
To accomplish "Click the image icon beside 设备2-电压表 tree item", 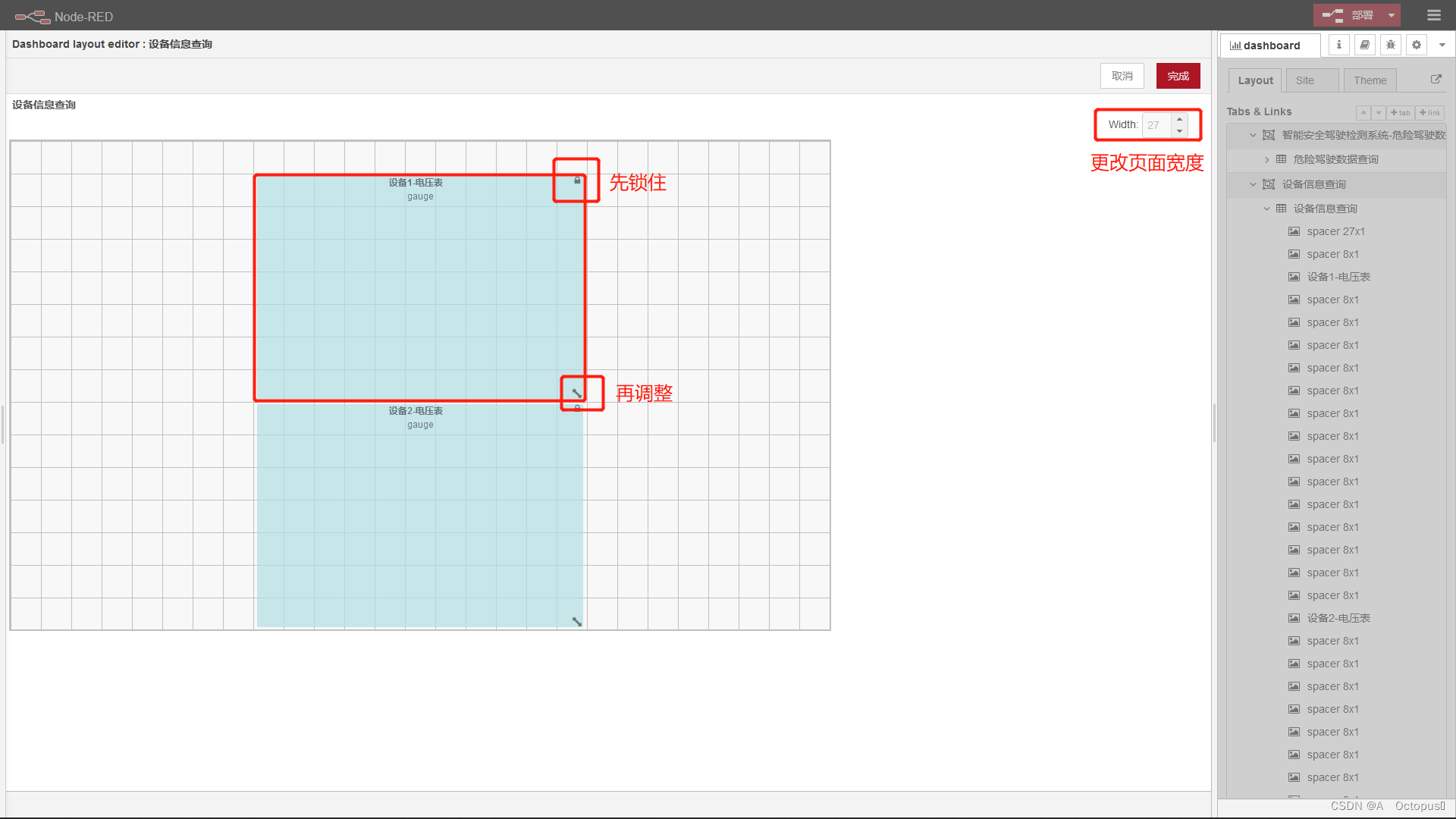I will coord(1294,618).
